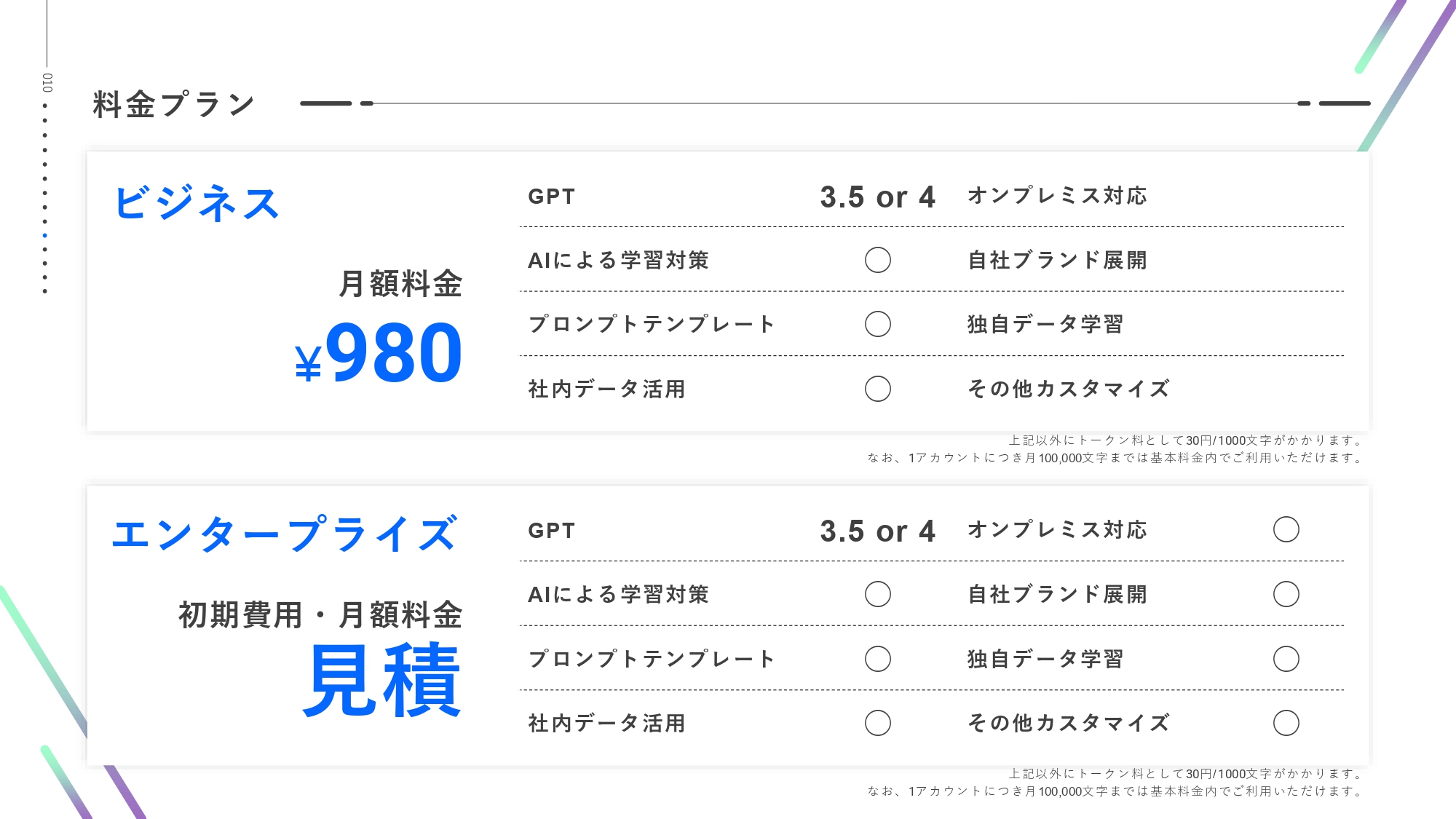
Task: Click the circle for 社内データ活用 in Enterprise plan
Action: (x=877, y=723)
